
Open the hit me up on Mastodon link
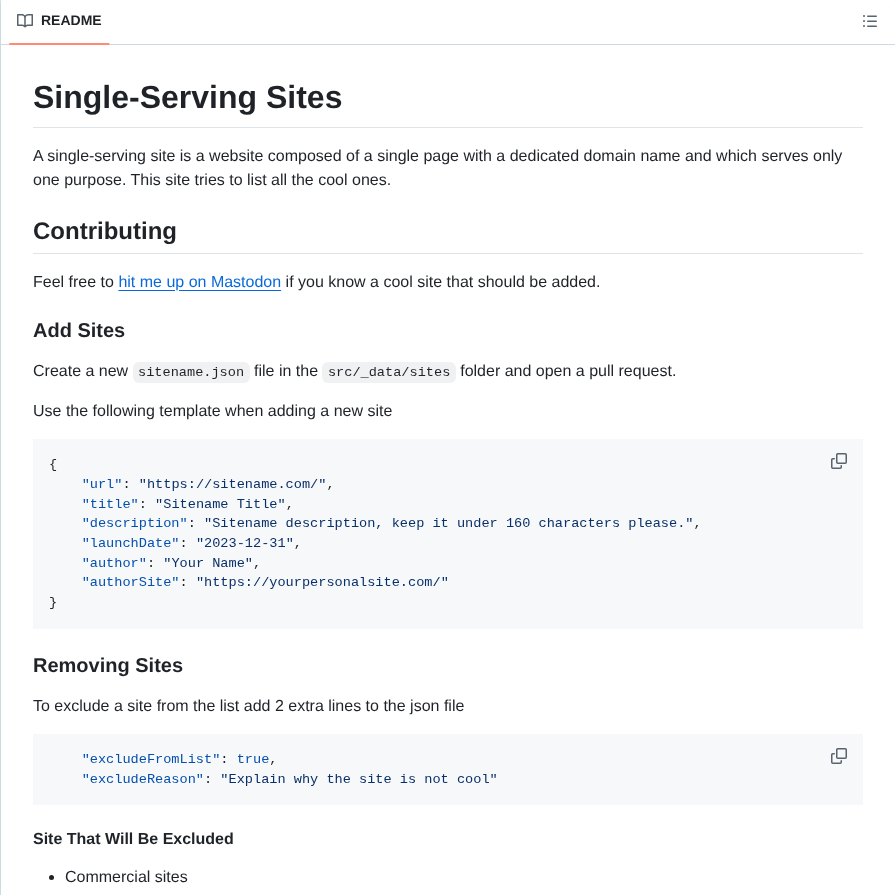(x=198, y=282)
